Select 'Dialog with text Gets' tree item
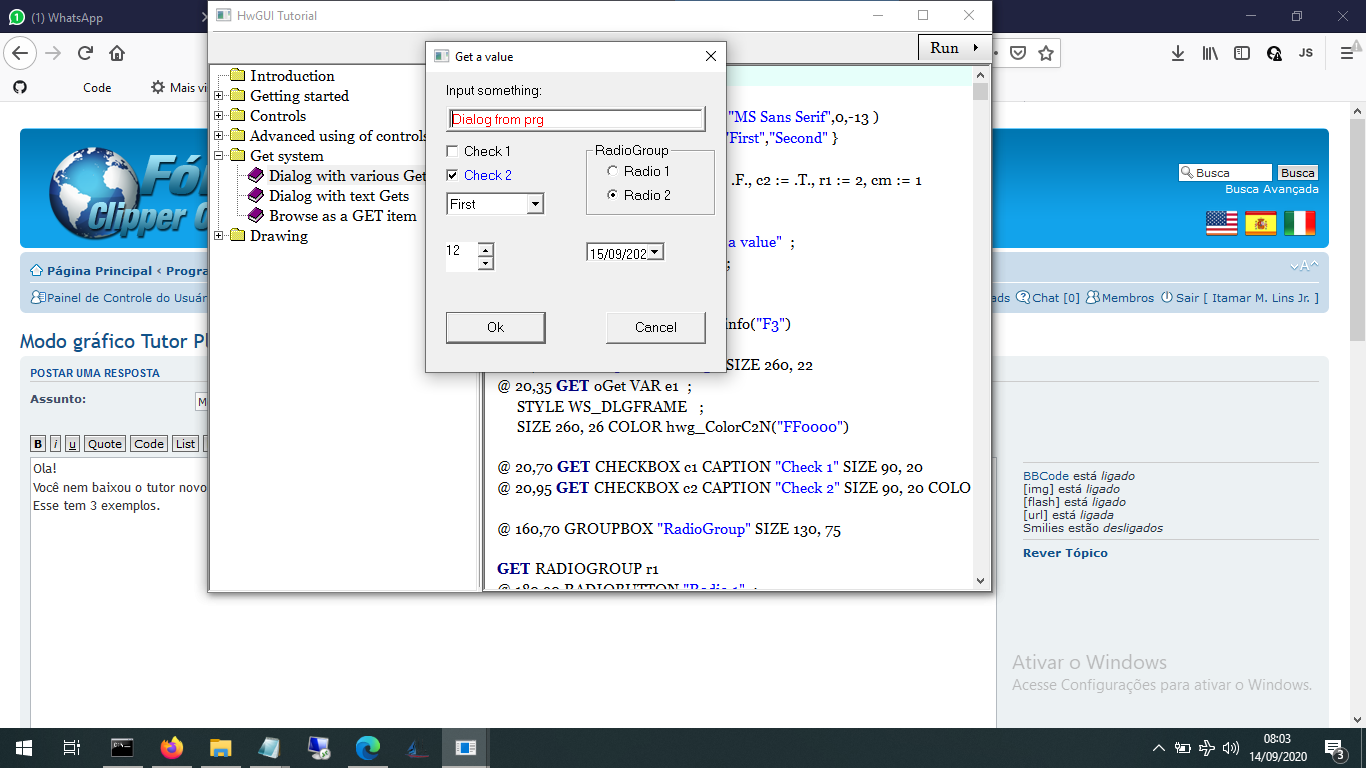The width and height of the screenshot is (1366, 768). 338,196
